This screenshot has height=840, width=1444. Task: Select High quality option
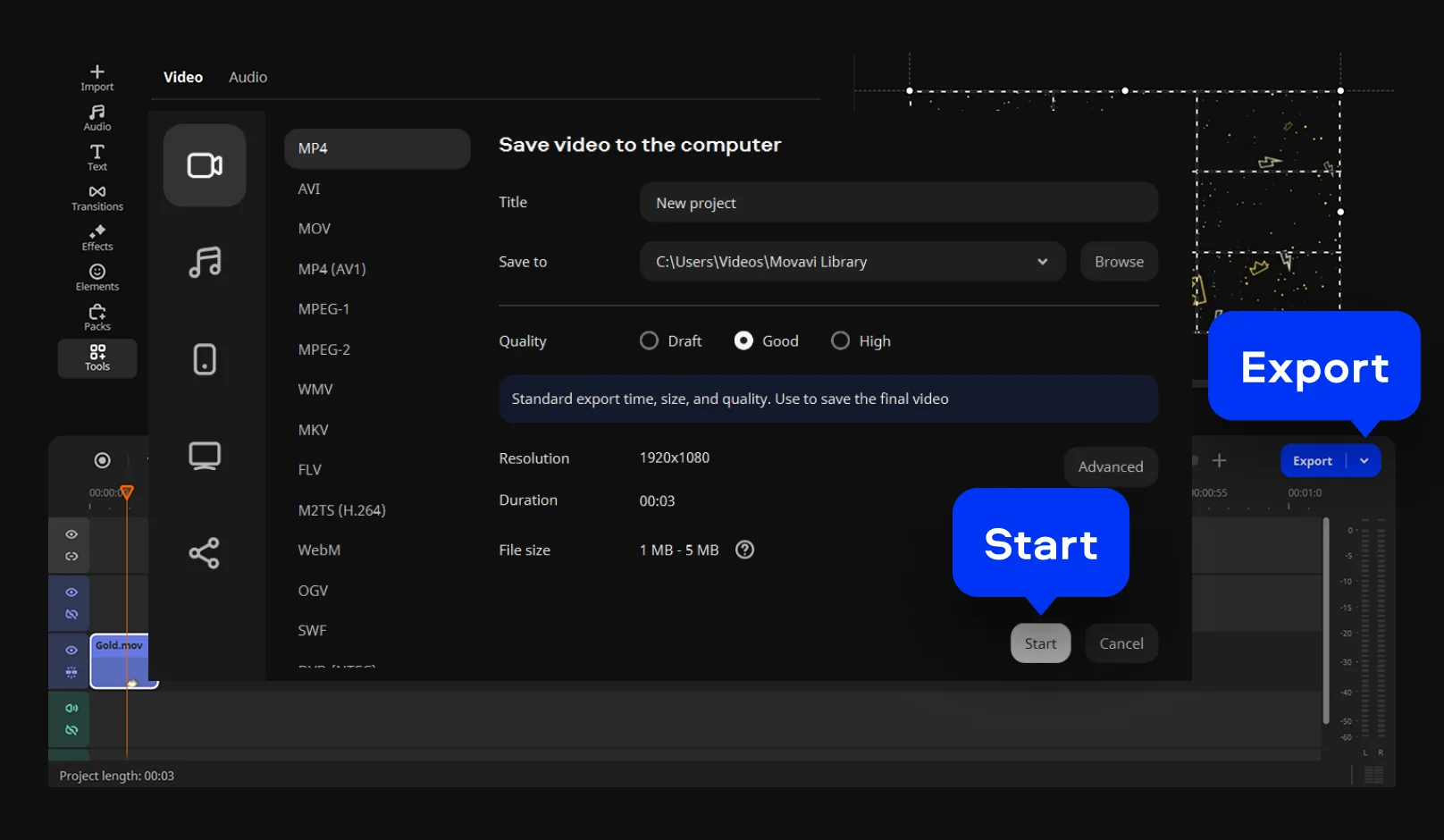[x=840, y=340]
